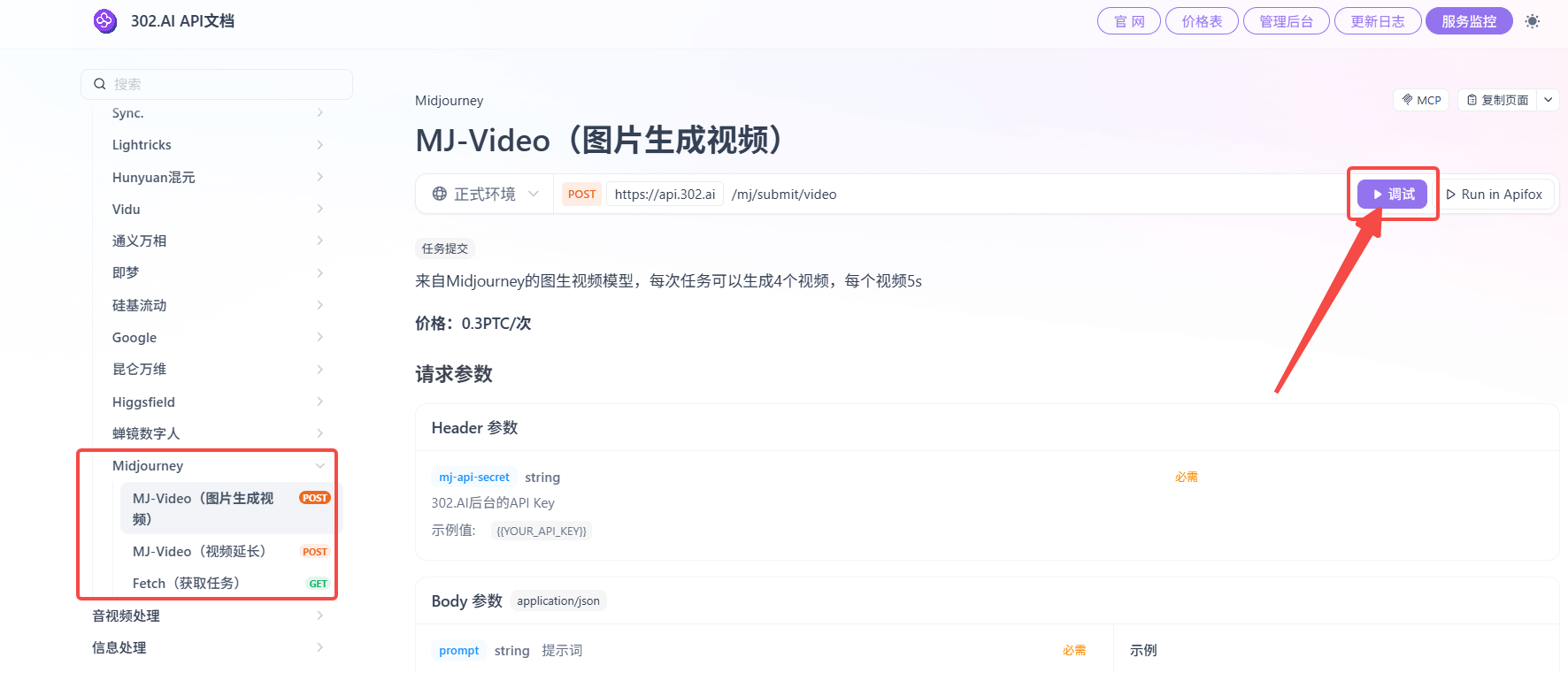1568x673 pixels.
Task: Click the Header 参数 heading
Action: pos(474,428)
